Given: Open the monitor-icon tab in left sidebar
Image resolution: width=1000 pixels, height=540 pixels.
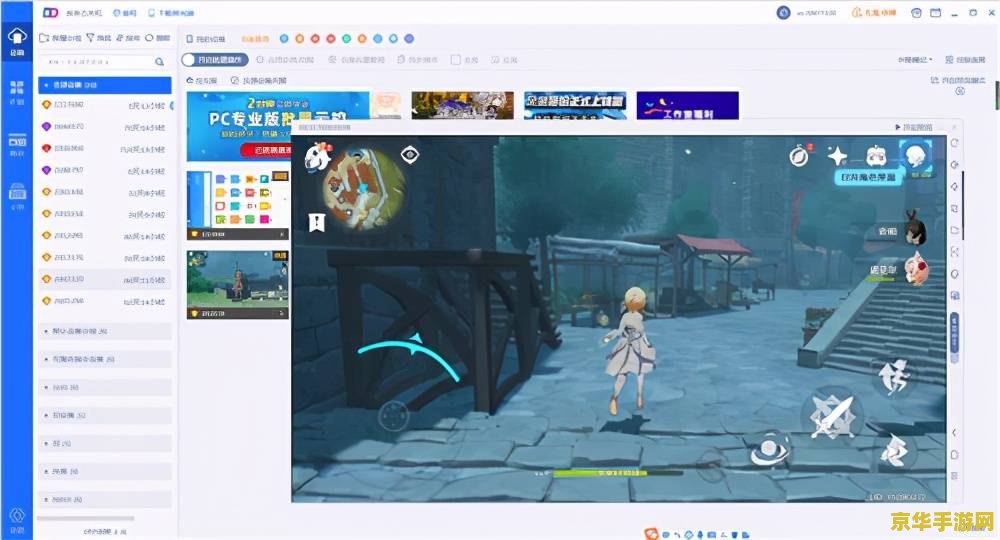Looking at the screenshot, I should pyautogui.click(x=17, y=144).
